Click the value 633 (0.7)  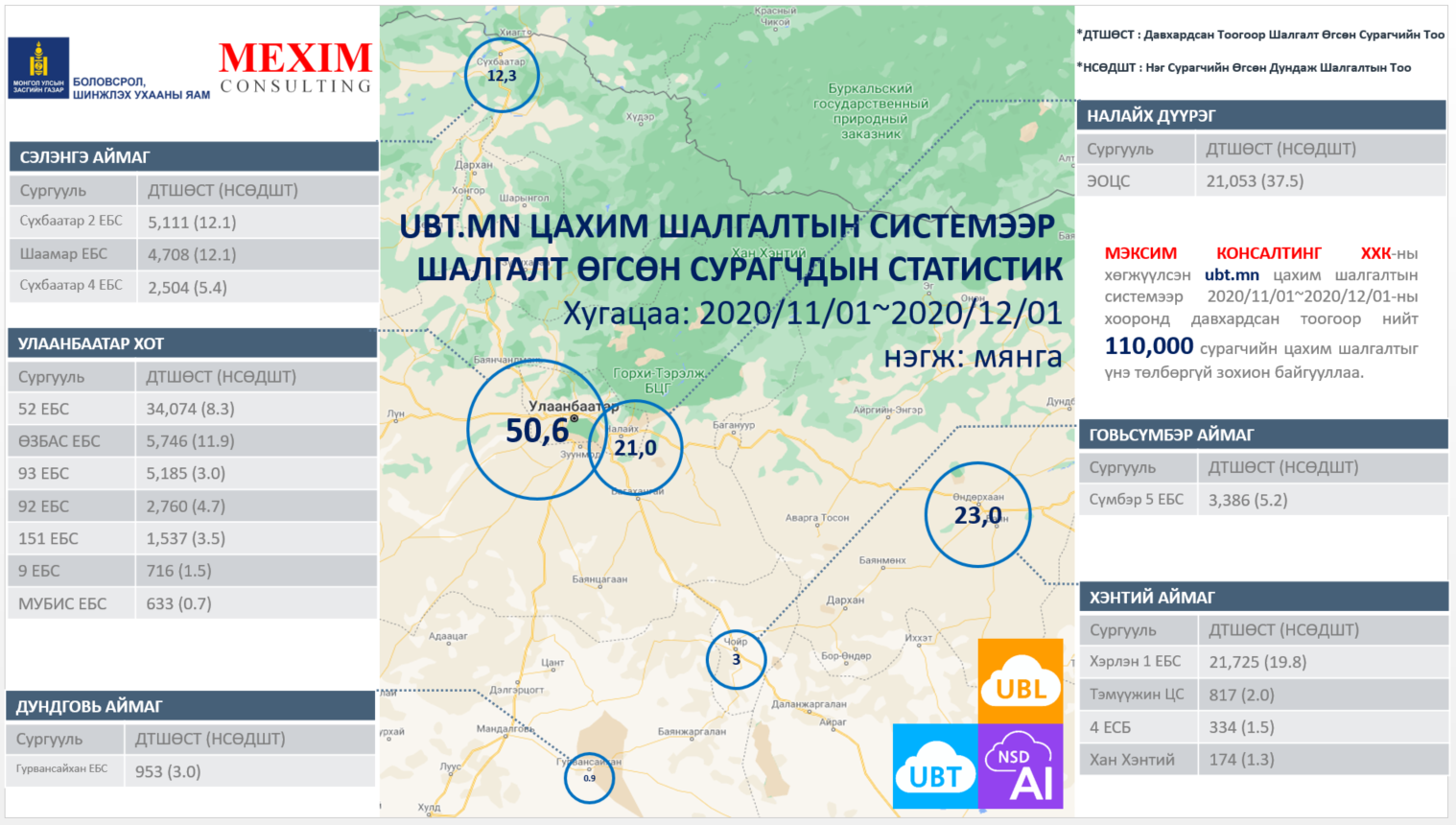[178, 603]
